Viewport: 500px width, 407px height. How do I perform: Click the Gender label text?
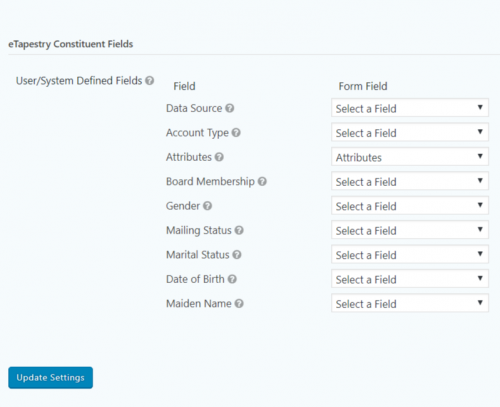click(183, 206)
